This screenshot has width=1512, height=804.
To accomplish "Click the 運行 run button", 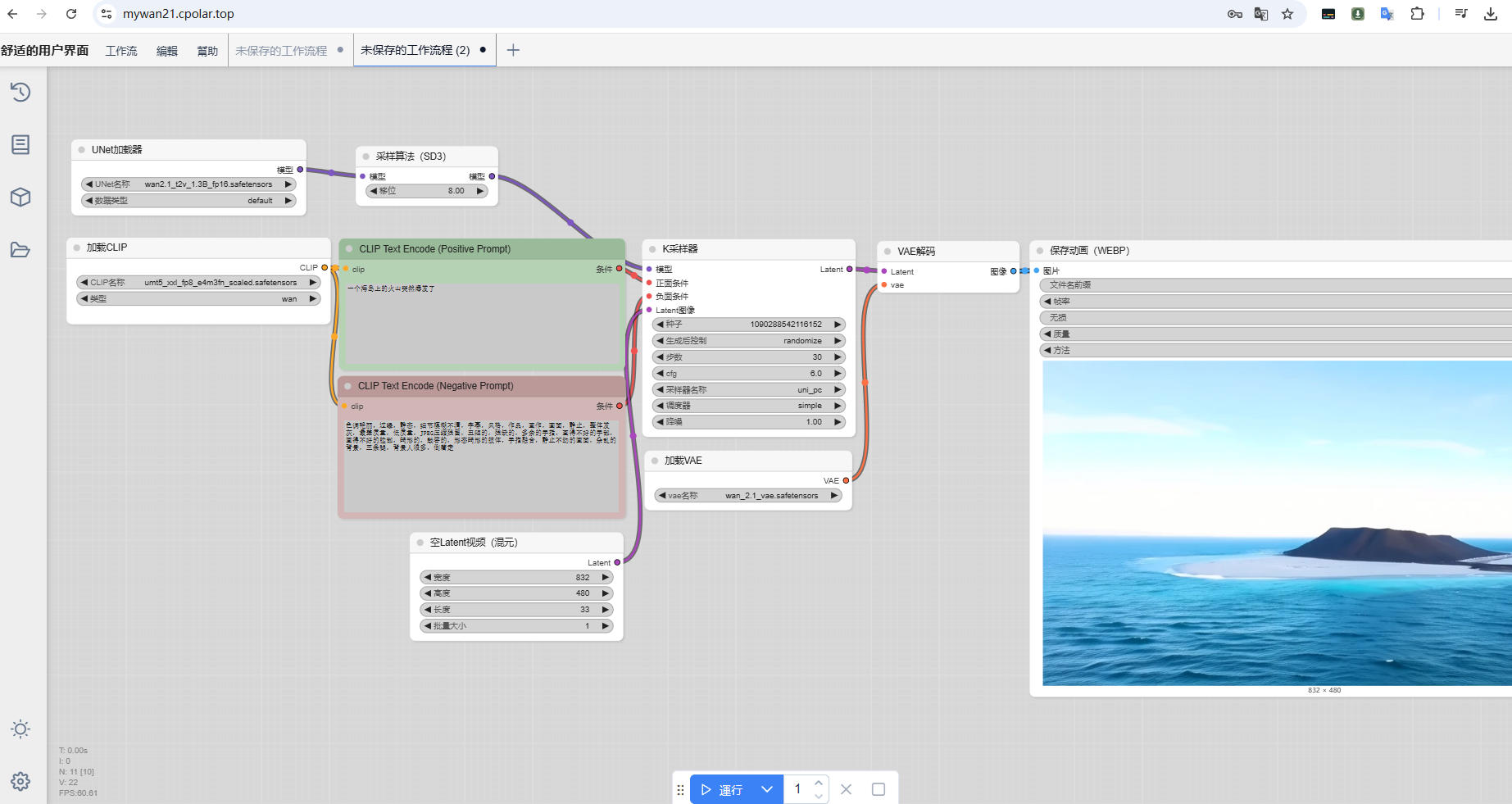I will point(722,789).
